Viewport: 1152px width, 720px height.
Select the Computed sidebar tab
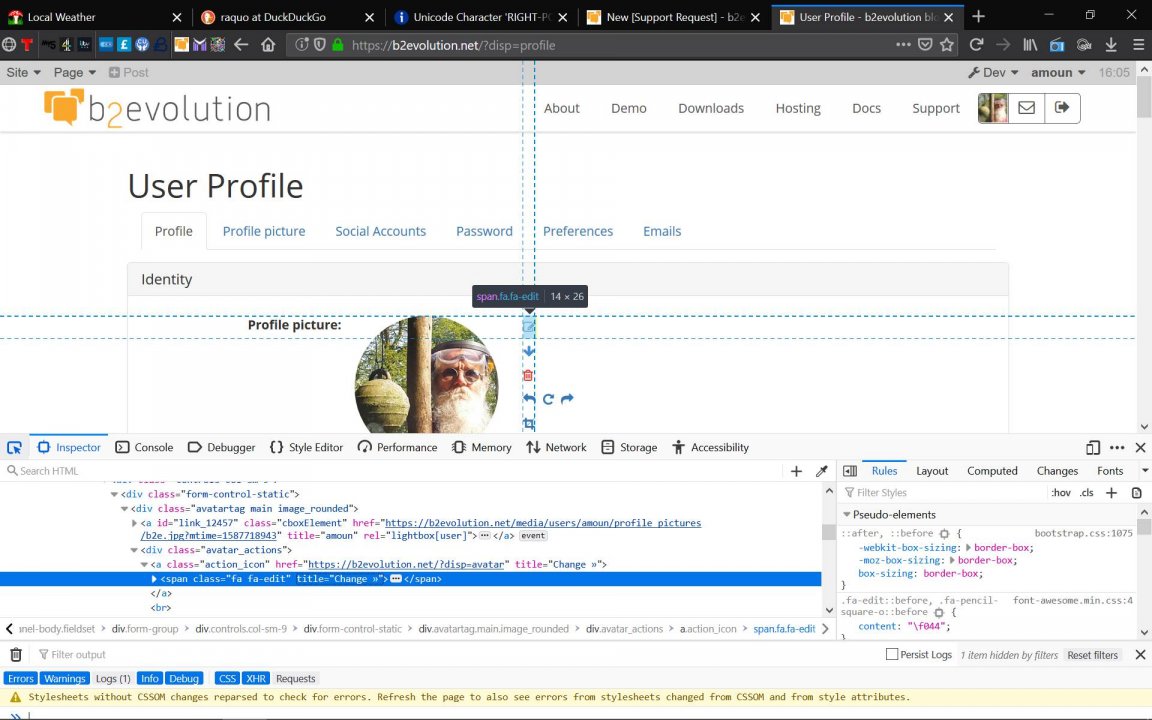[x=992, y=471]
